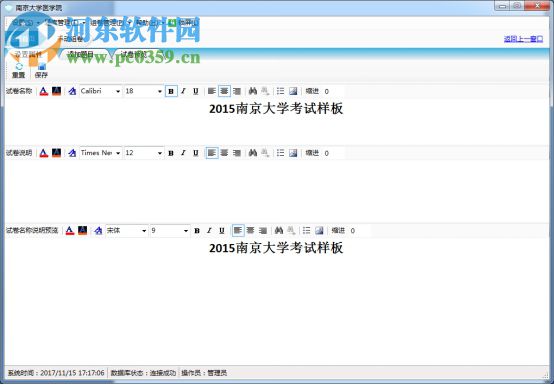Center align in 试卷名称 toolbar
Viewport: 554px width, 385px height.
click(x=224, y=91)
